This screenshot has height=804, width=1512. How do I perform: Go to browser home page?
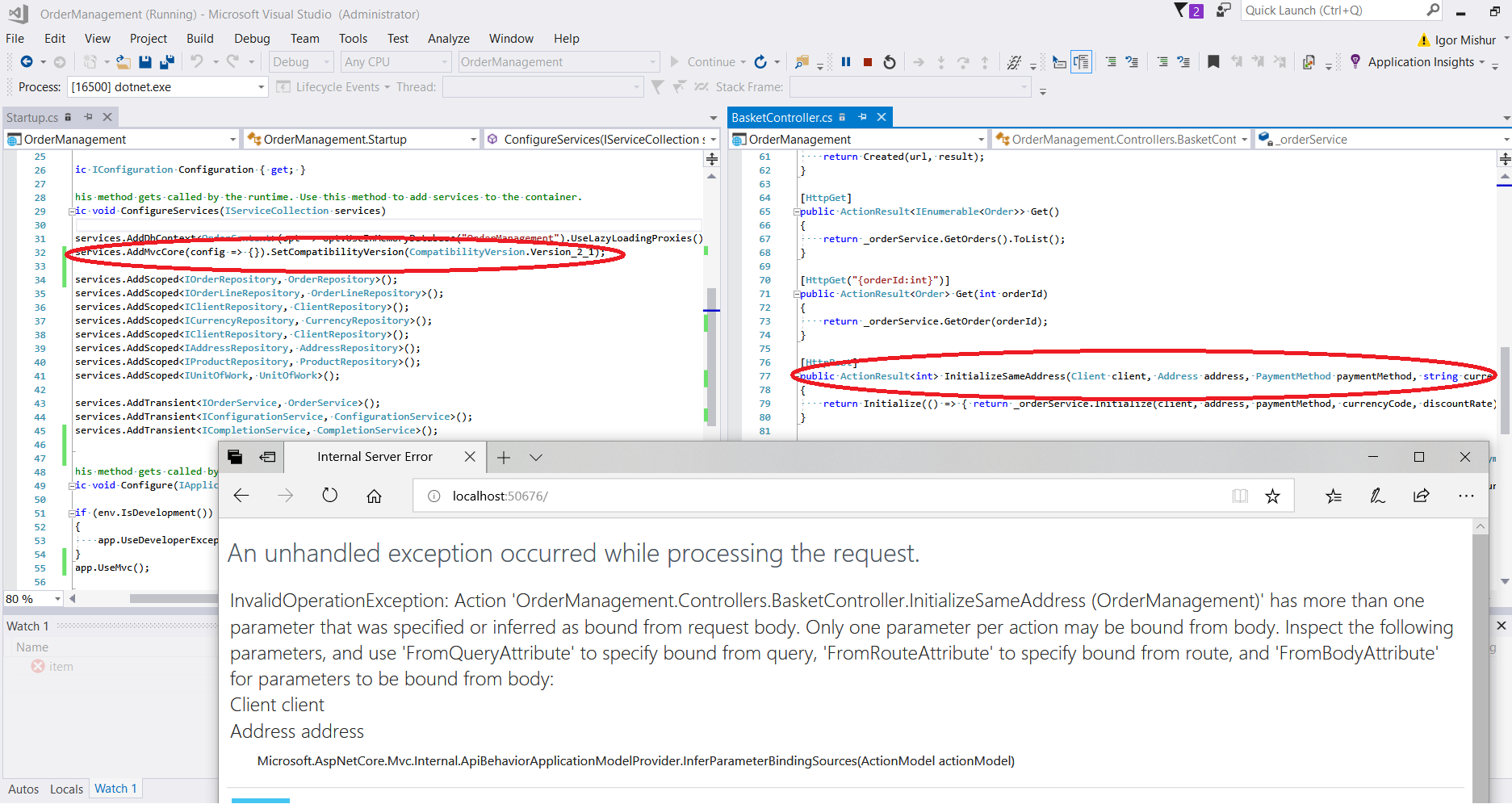tap(374, 496)
